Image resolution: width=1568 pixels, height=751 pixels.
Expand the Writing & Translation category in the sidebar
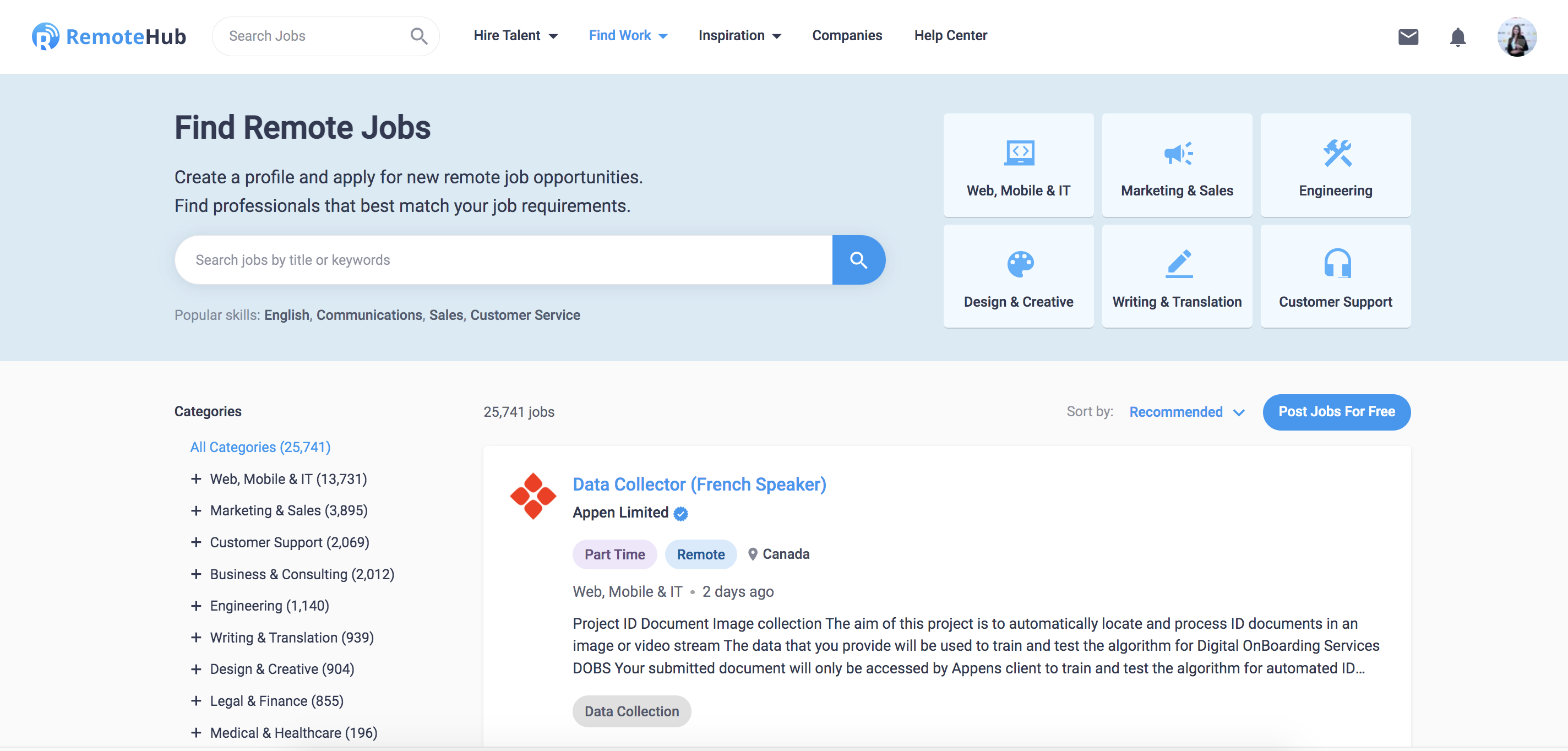pyautogui.click(x=196, y=637)
